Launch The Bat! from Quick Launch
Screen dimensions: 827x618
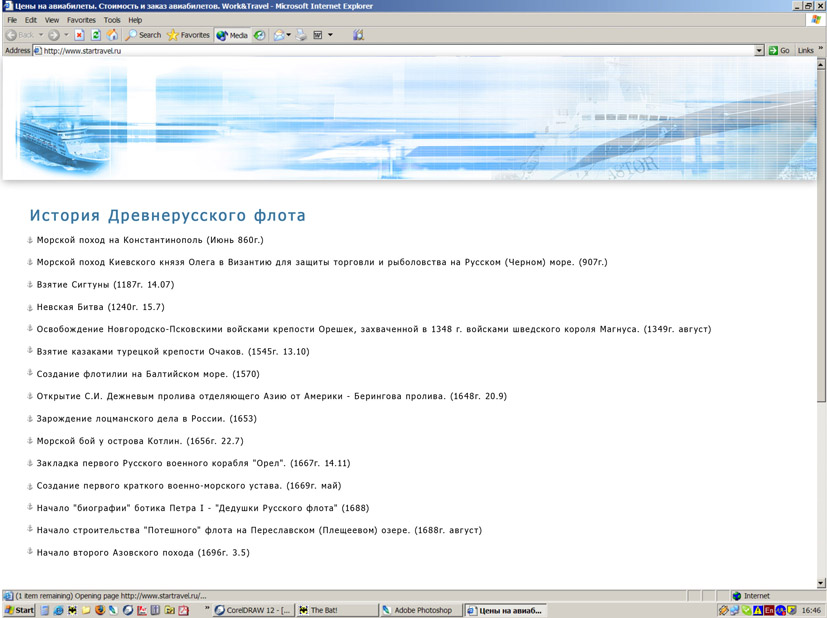pos(72,610)
